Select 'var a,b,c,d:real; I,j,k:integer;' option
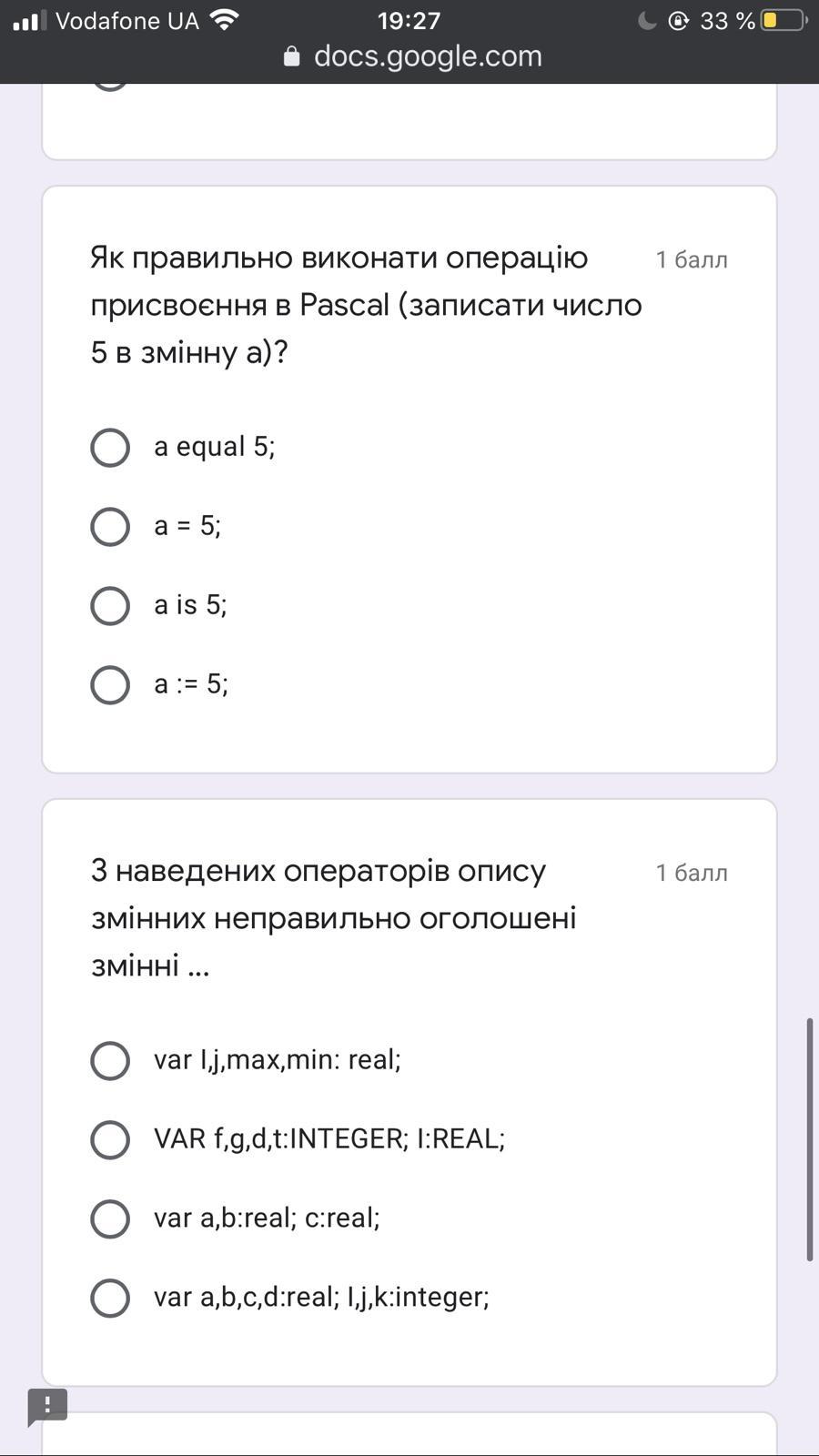The image size is (819, 1456). [110, 1298]
